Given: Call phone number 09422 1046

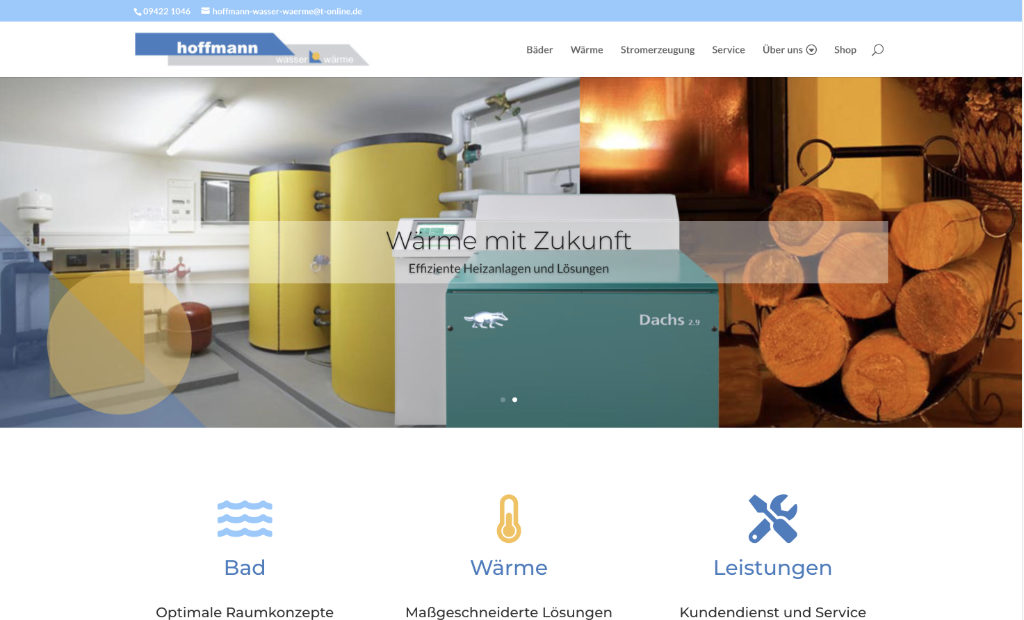Looking at the screenshot, I should (x=167, y=11).
